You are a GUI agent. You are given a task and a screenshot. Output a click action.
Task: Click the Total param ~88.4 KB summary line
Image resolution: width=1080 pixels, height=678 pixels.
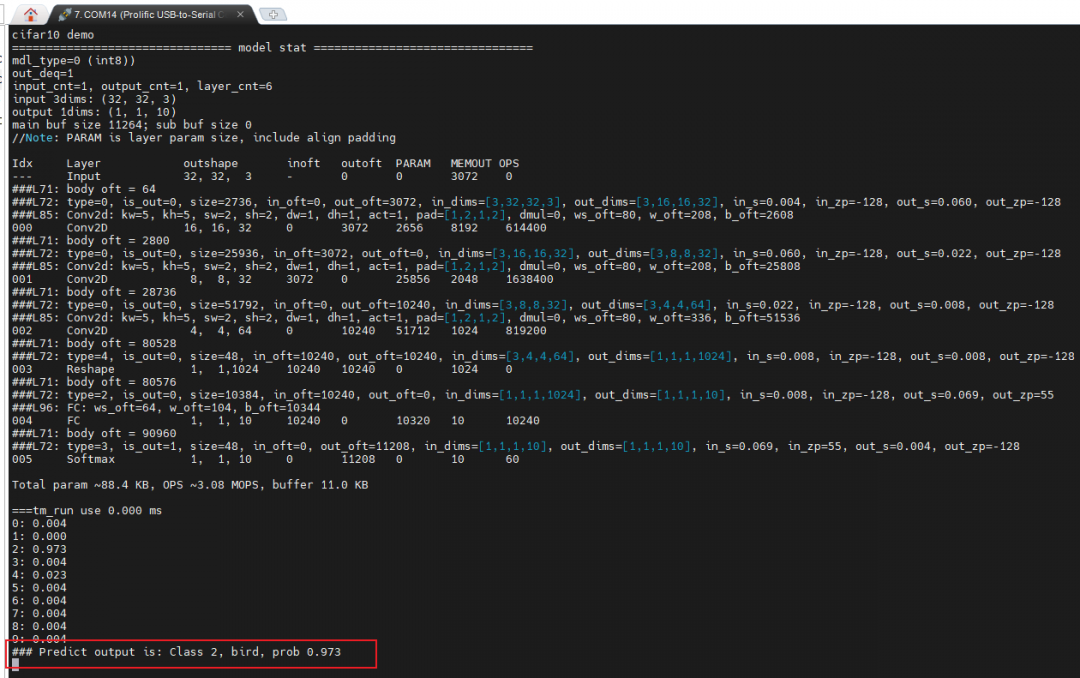point(190,485)
